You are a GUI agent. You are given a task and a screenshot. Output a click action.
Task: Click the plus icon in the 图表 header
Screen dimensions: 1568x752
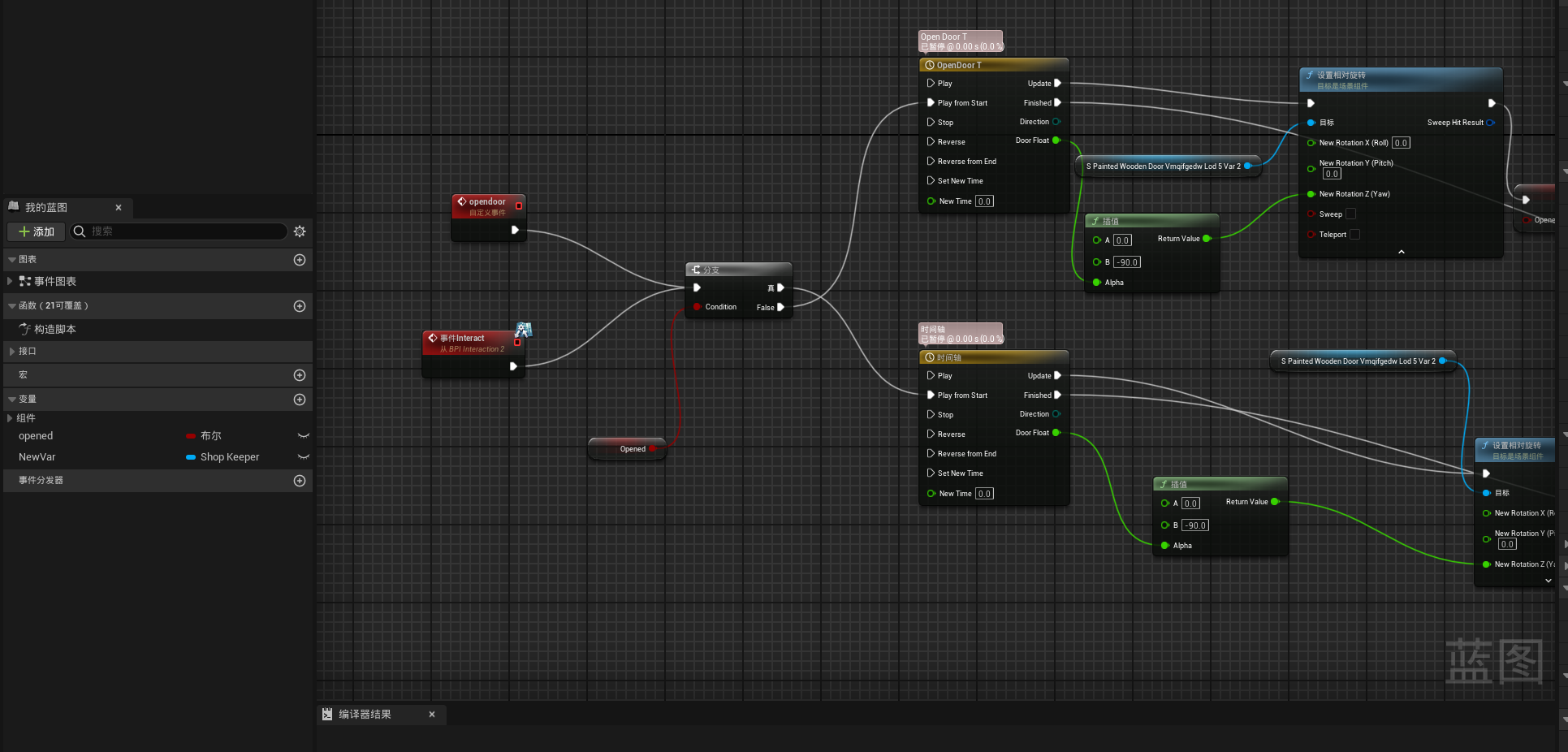tap(300, 260)
